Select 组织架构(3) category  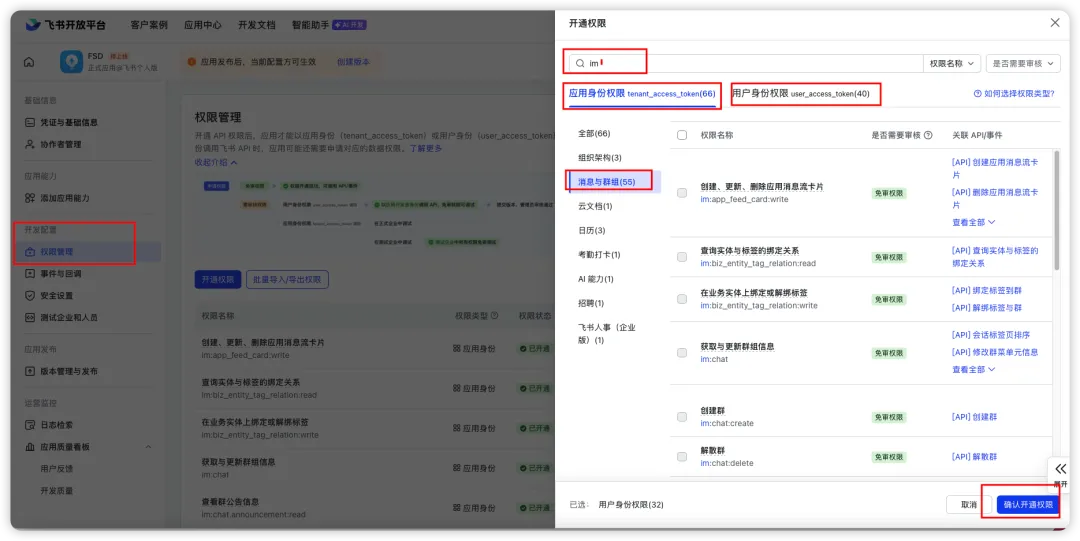tap(599, 158)
